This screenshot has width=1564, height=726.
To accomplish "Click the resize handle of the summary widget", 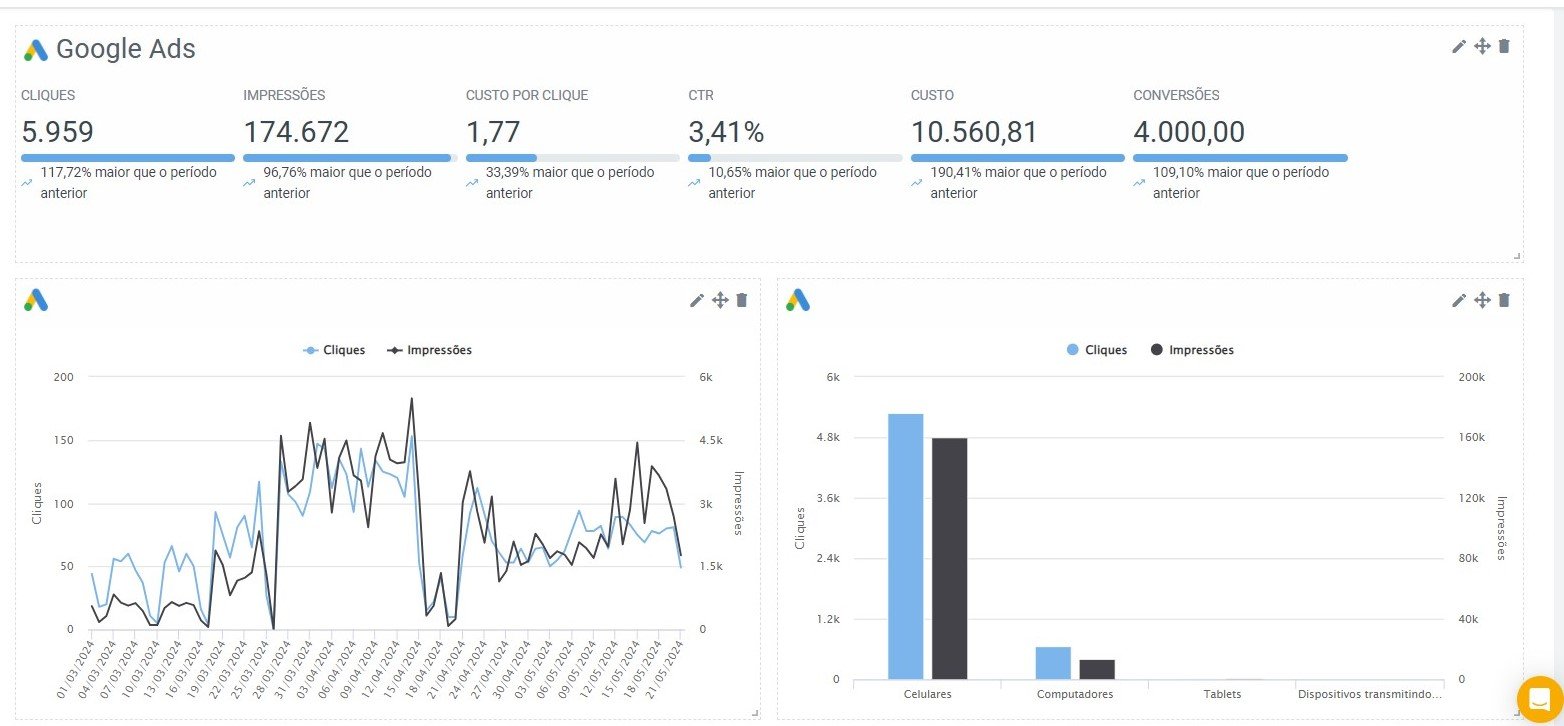I will pos(1518,256).
